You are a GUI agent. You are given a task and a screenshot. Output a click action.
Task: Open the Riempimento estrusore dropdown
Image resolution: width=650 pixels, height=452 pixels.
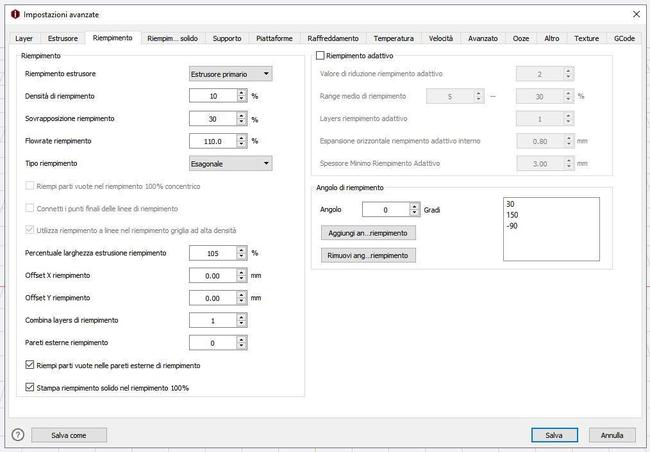231,74
